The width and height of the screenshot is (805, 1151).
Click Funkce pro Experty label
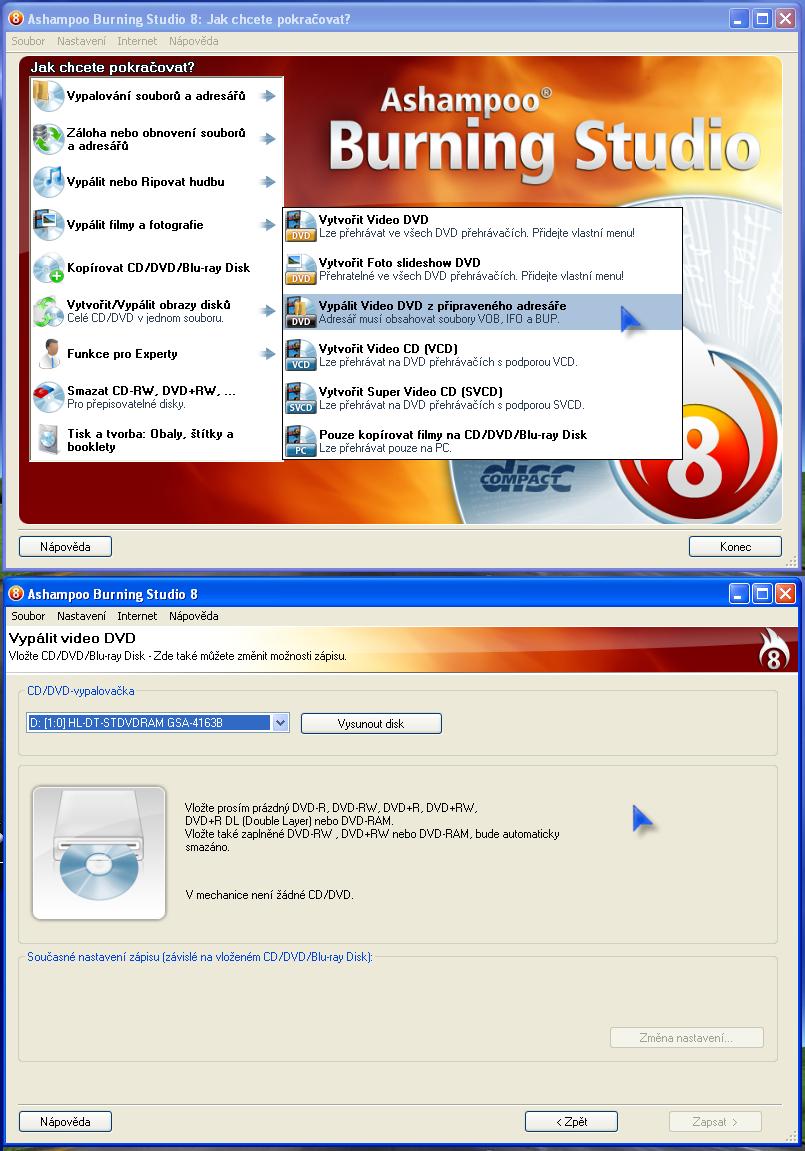123,354
